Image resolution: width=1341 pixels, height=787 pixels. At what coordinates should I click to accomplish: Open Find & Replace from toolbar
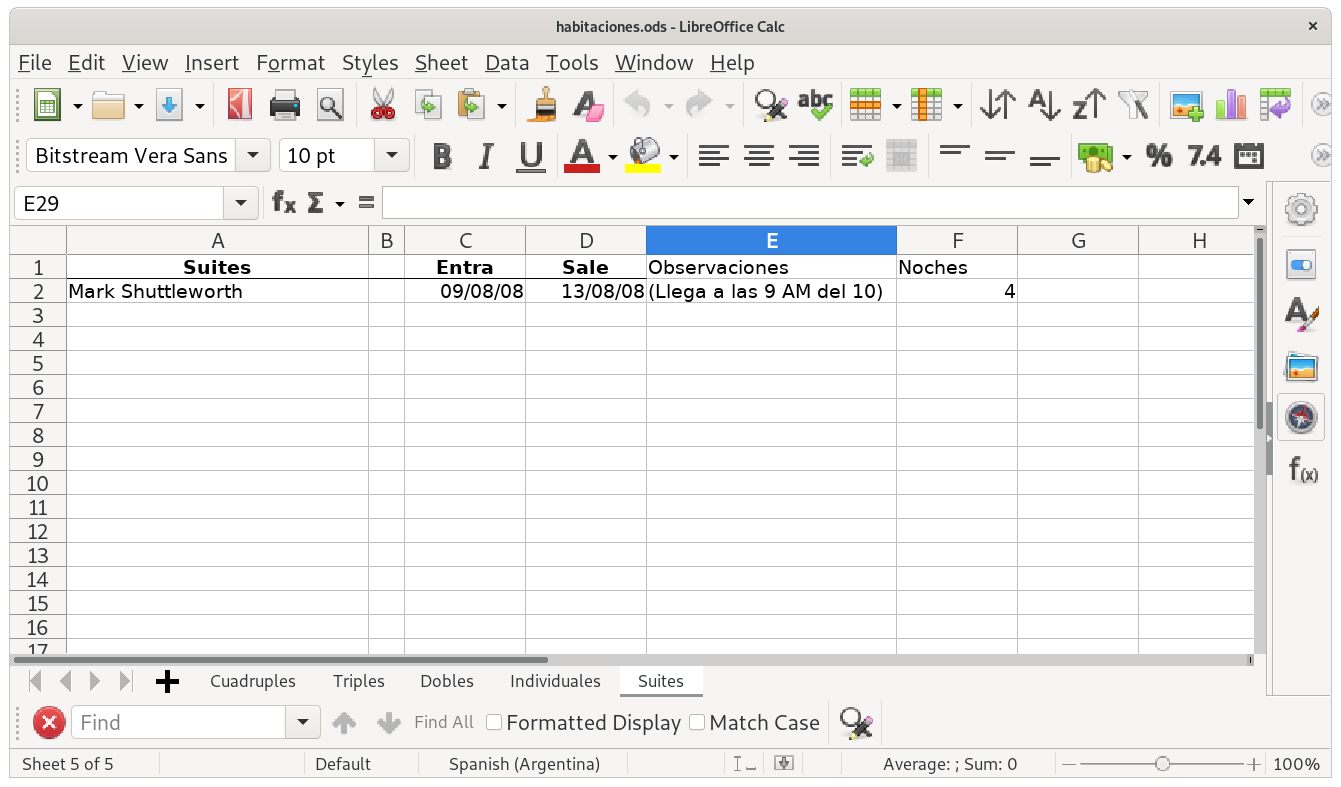click(771, 104)
